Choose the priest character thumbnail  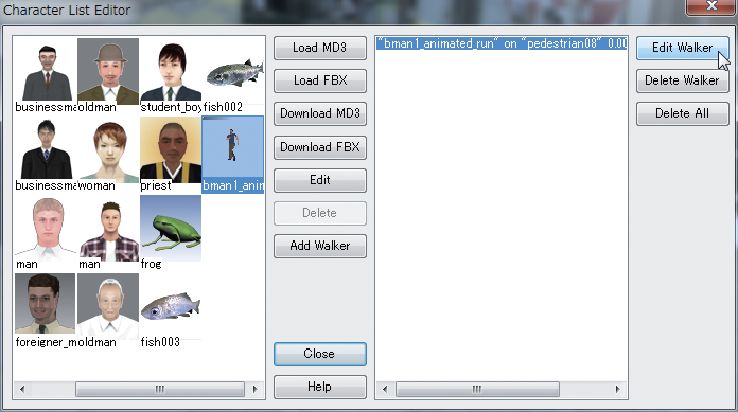[x=170, y=149]
